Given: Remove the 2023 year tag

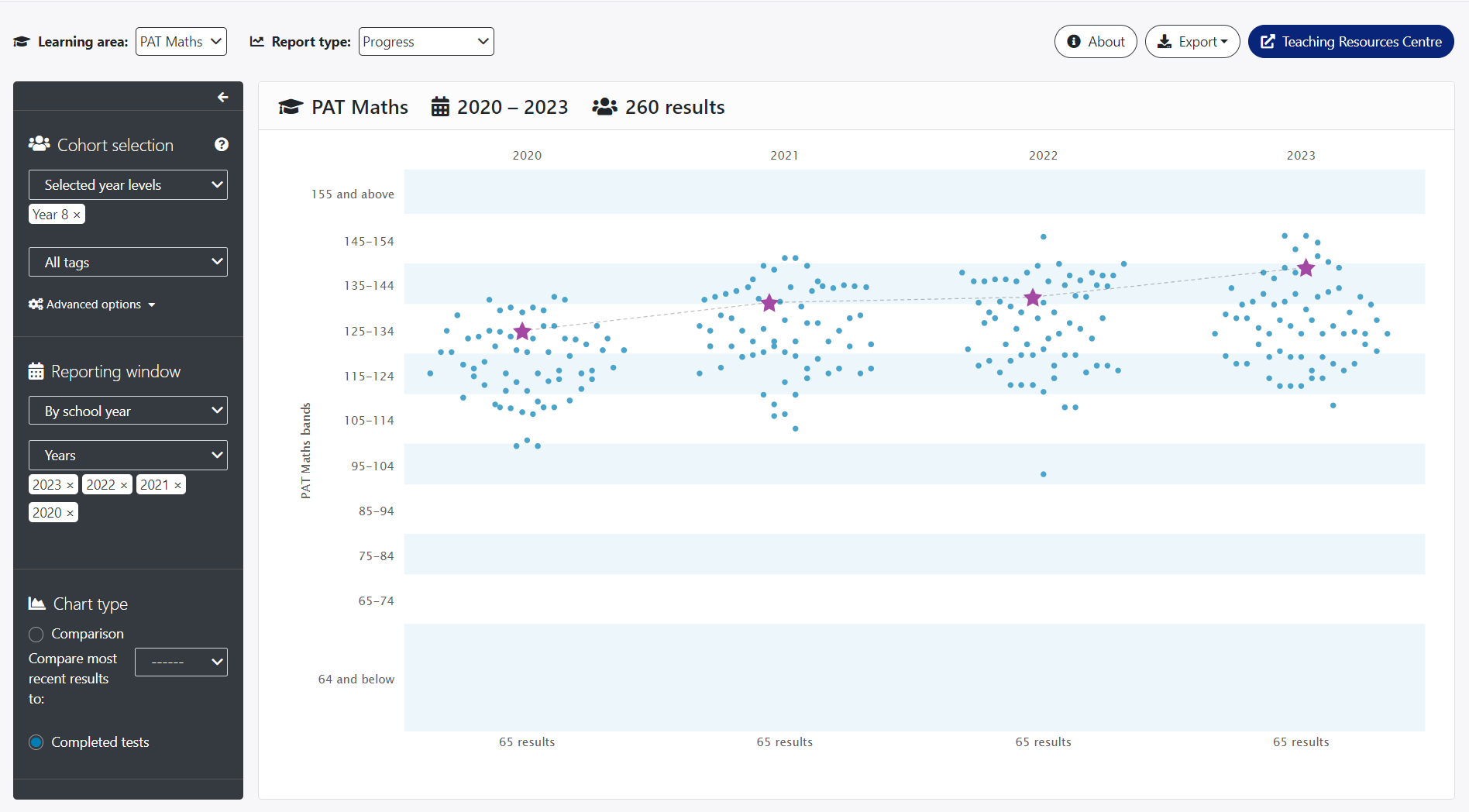Looking at the screenshot, I should 70,486.
